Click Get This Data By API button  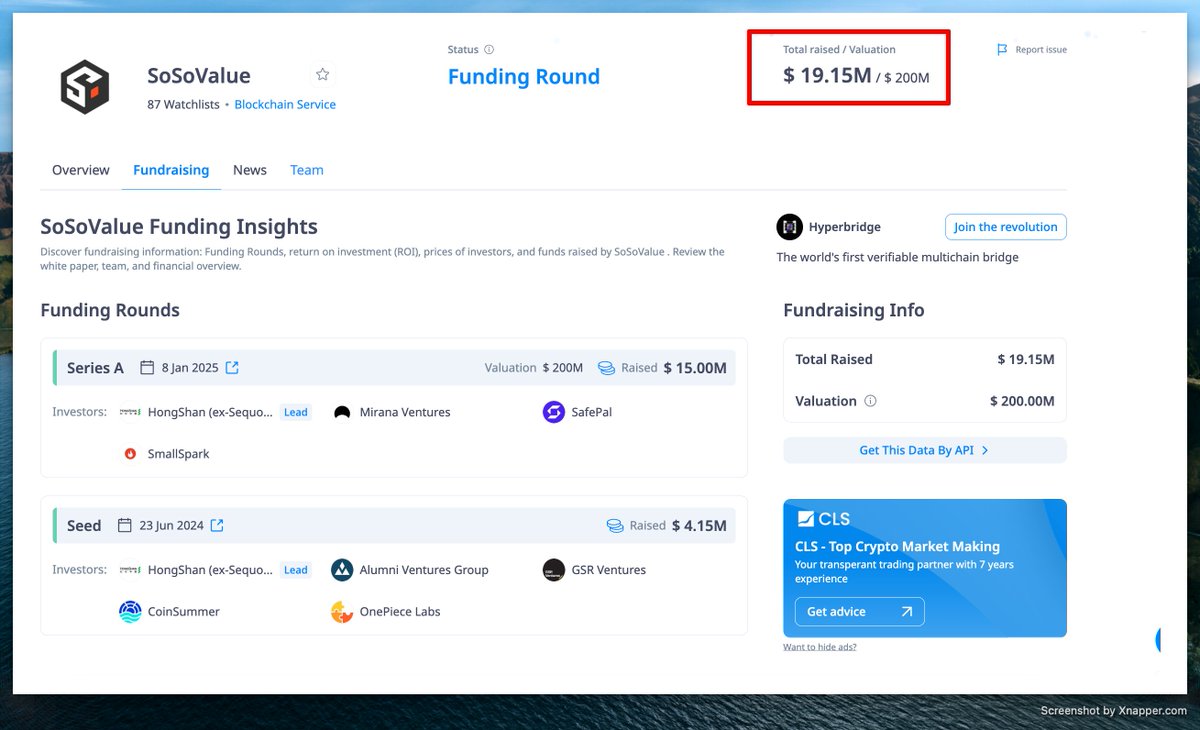click(924, 450)
